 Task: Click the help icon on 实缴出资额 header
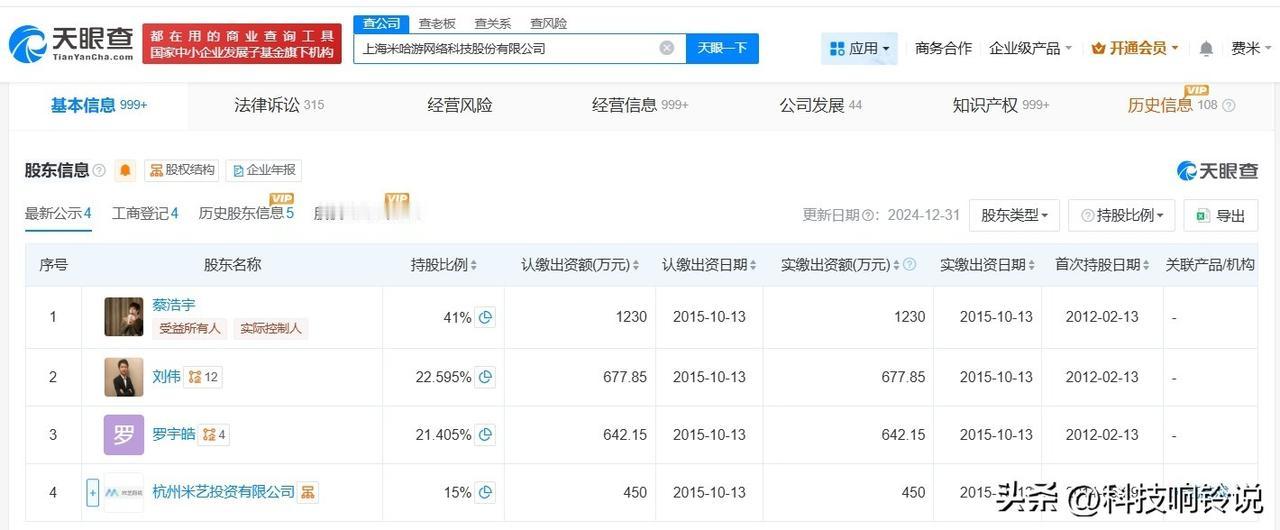click(909, 265)
